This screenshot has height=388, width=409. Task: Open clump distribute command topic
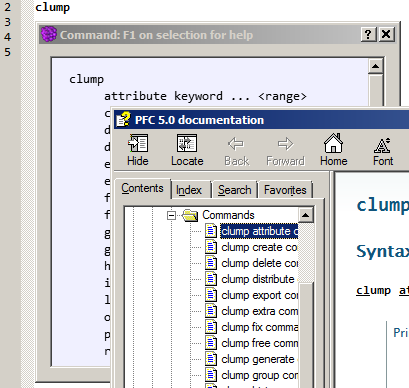tap(259, 279)
